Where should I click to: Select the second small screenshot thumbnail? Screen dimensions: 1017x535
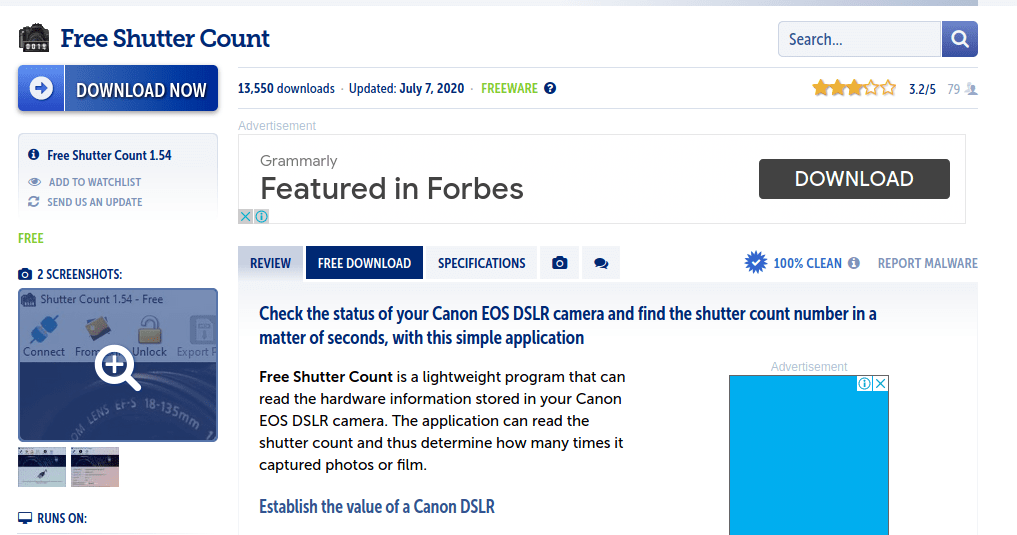[95, 466]
